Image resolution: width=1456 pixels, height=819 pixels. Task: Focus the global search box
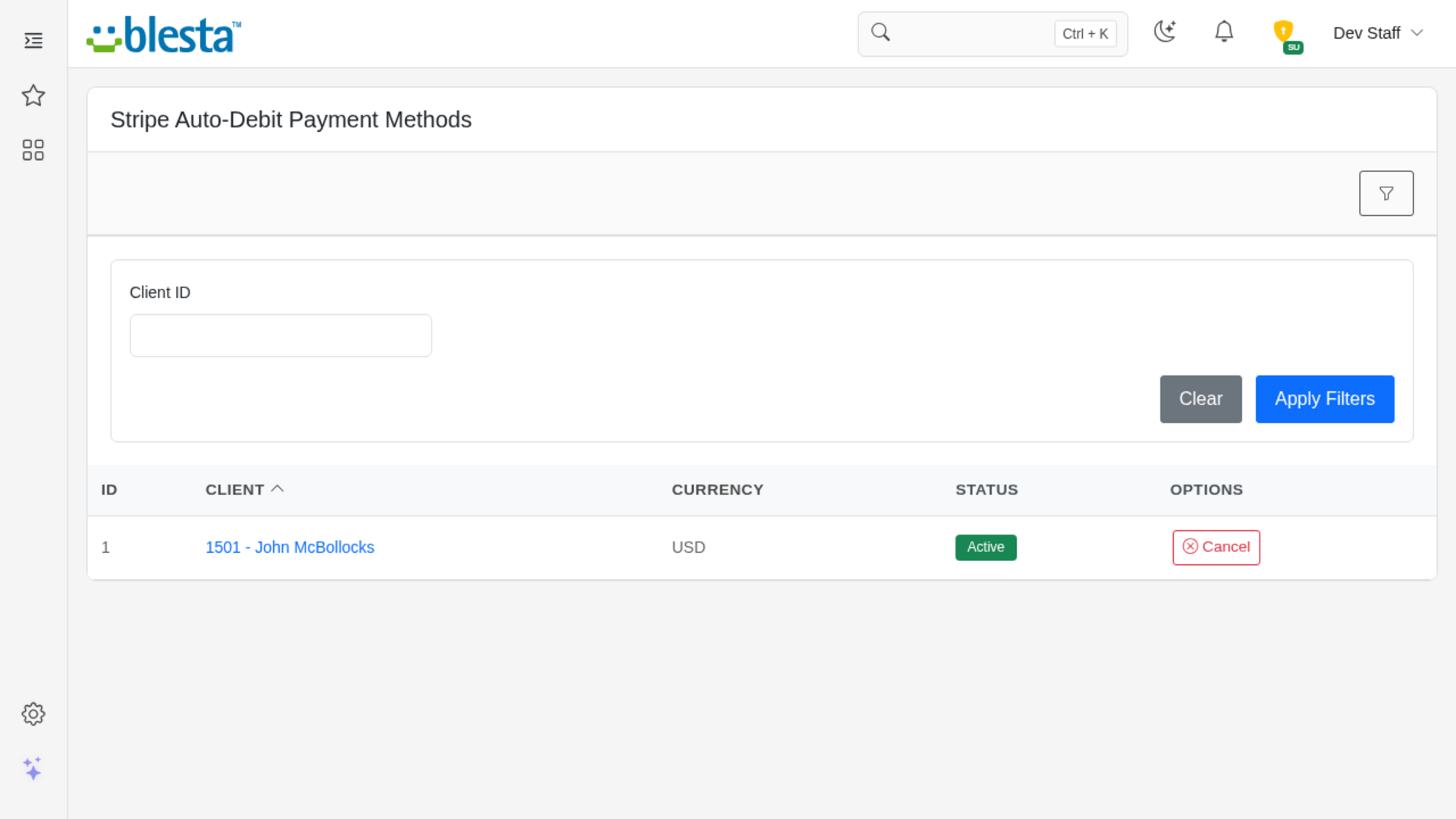993,34
